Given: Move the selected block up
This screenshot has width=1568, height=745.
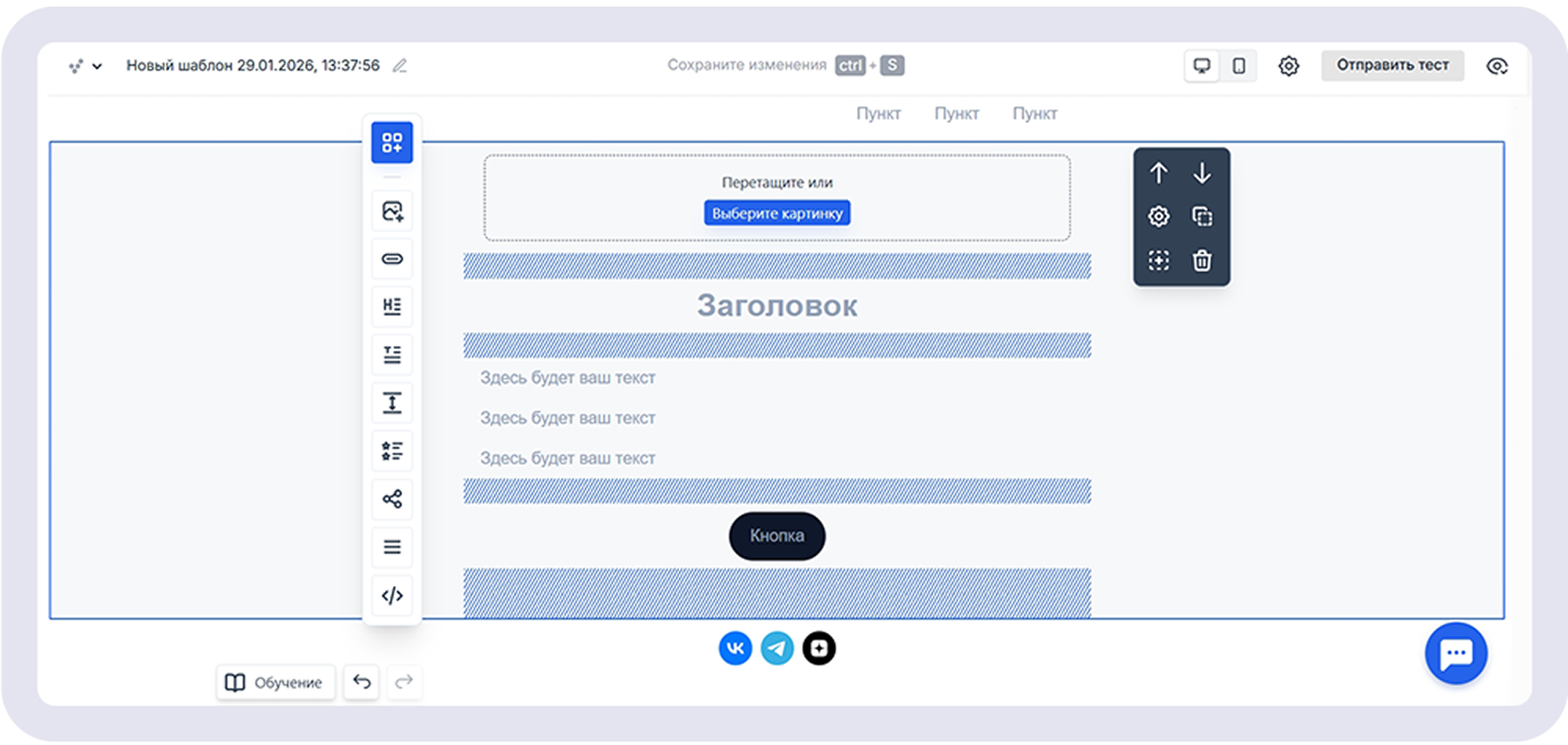Looking at the screenshot, I should pos(1159,173).
